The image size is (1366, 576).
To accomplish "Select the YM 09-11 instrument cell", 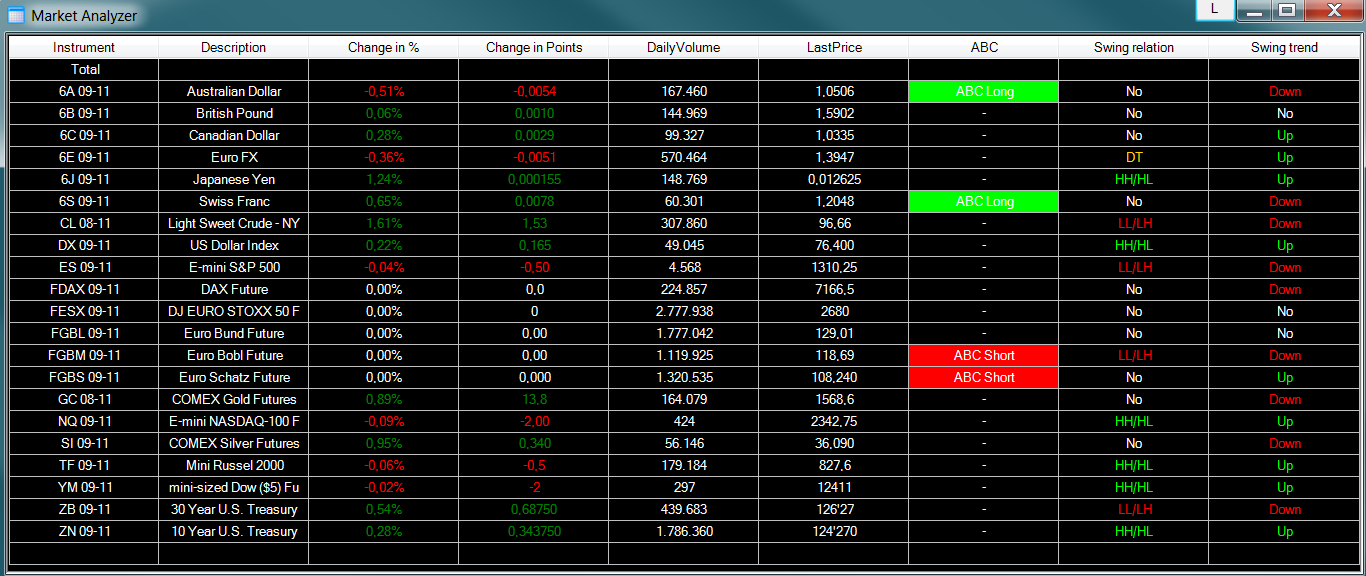I will point(84,487).
